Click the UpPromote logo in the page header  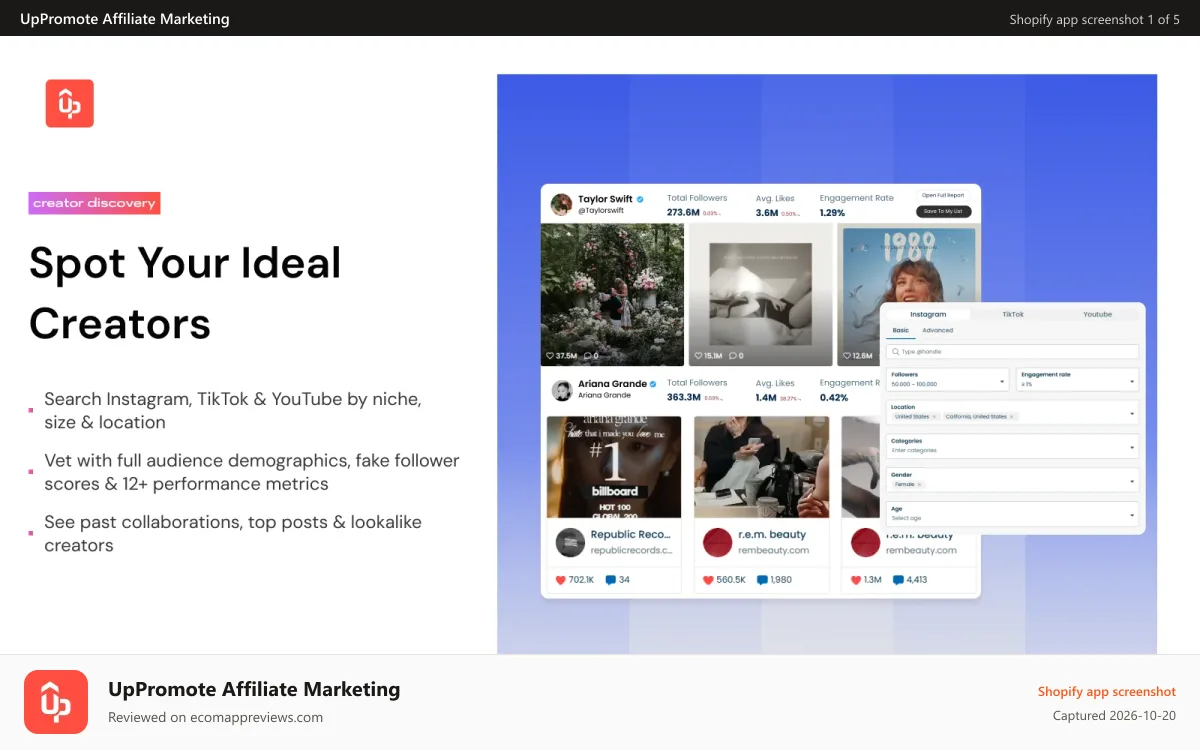[x=70, y=103]
